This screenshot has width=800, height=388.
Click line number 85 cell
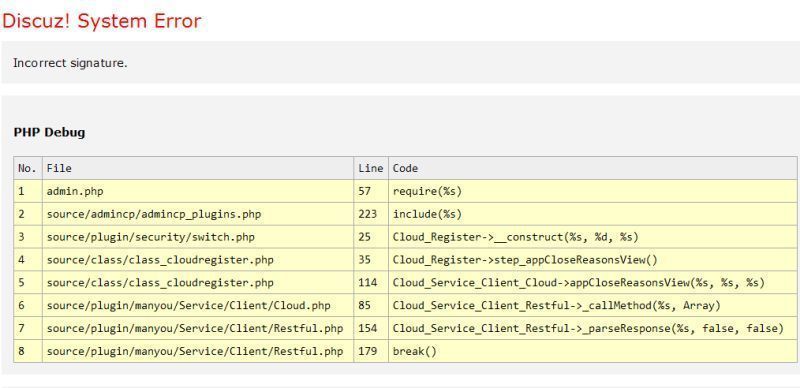[x=371, y=306]
